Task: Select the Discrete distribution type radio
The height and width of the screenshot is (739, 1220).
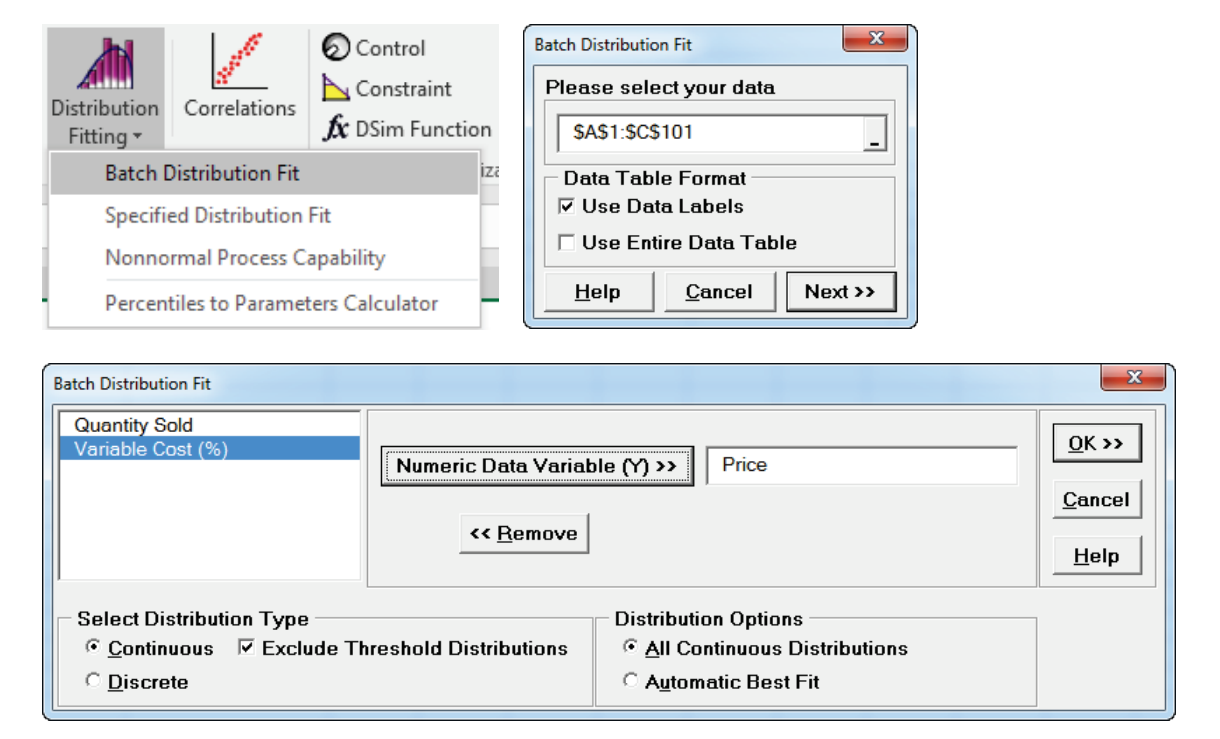Action: click(x=93, y=682)
